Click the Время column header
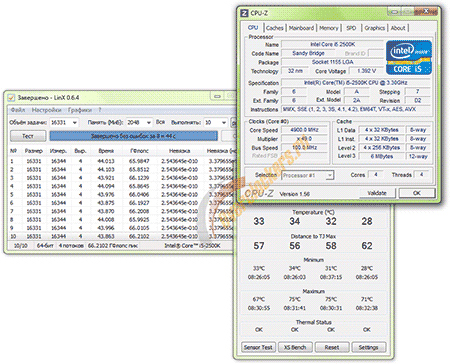Screen dimensions: 450x364 [106, 151]
